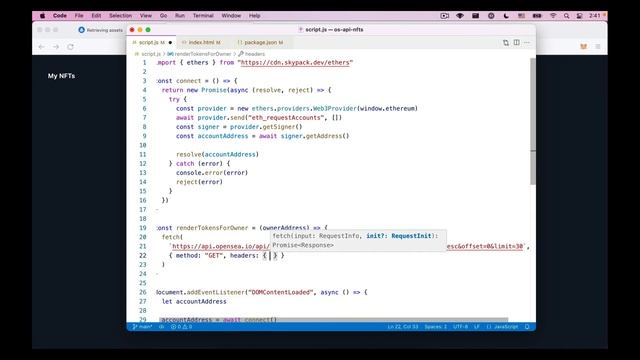Open the Run menu
The height and width of the screenshot is (360, 640).
pyautogui.click(x=180, y=16)
